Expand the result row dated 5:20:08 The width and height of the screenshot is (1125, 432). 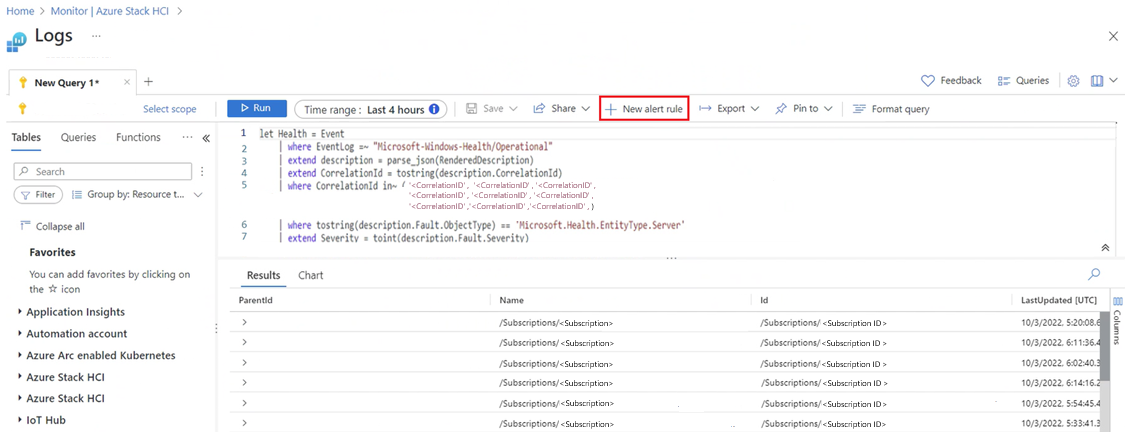click(245, 322)
